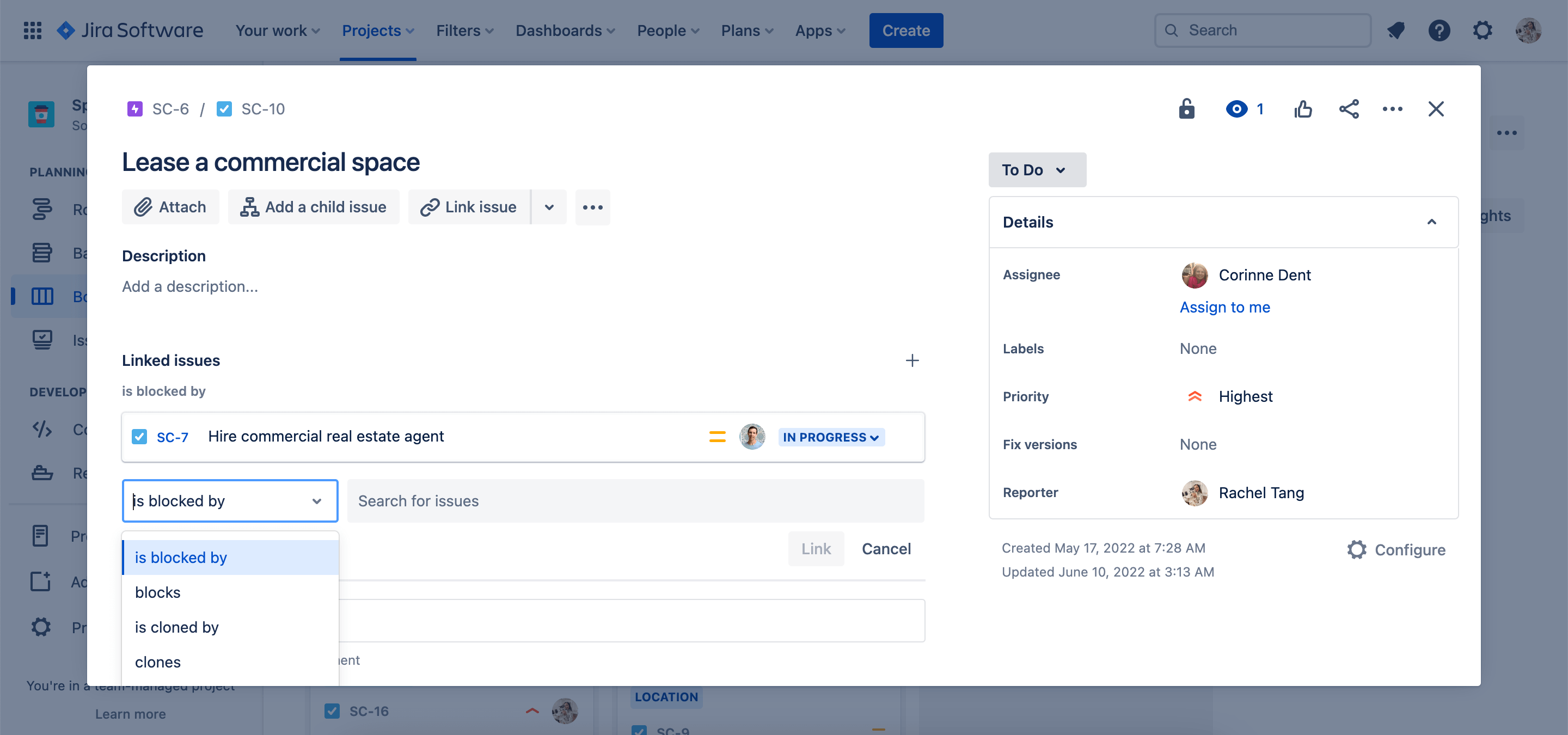
Task: Select 'is cloned by' from link type menu
Action: 176,626
